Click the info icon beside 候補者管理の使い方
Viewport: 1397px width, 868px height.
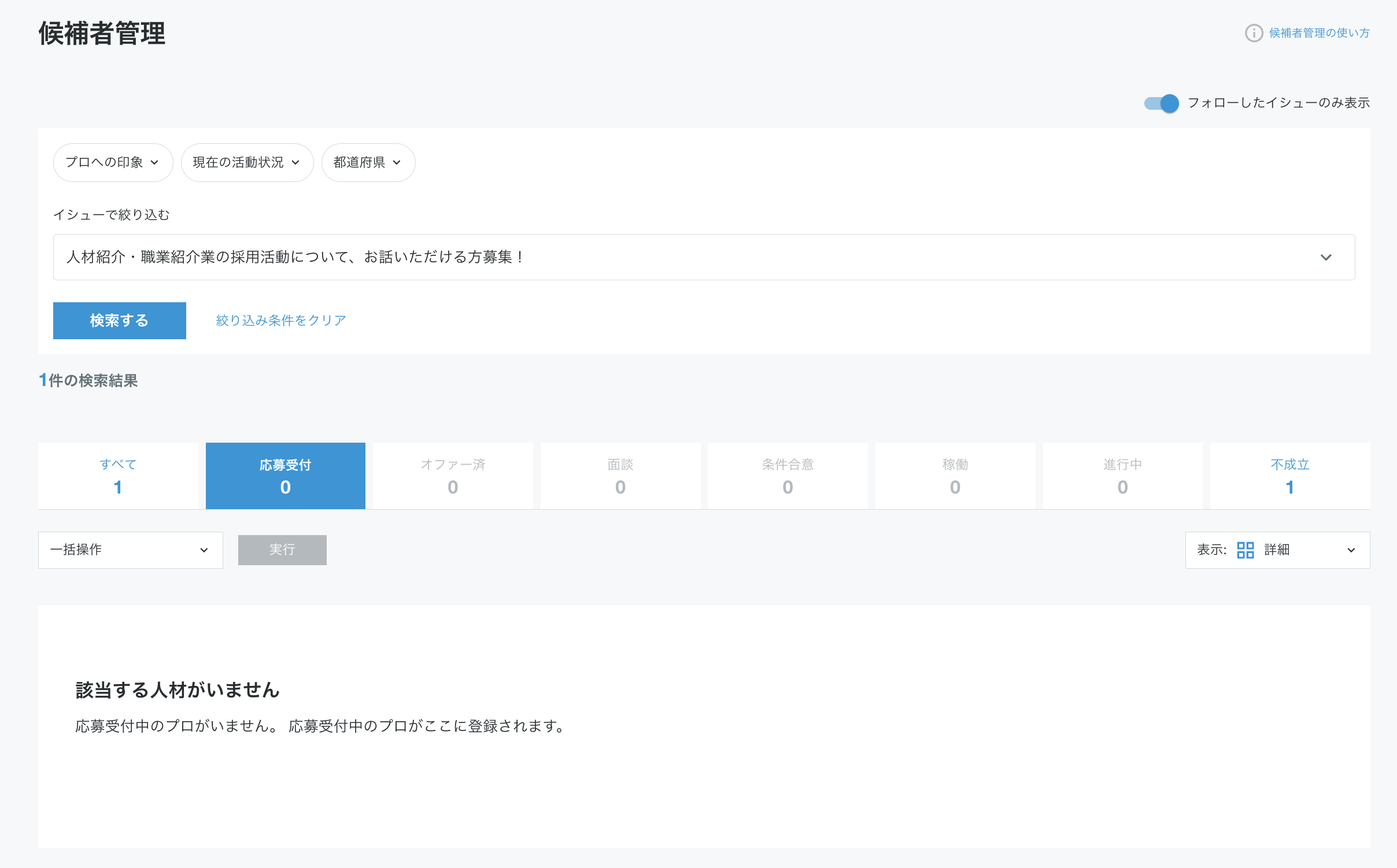click(x=1253, y=33)
